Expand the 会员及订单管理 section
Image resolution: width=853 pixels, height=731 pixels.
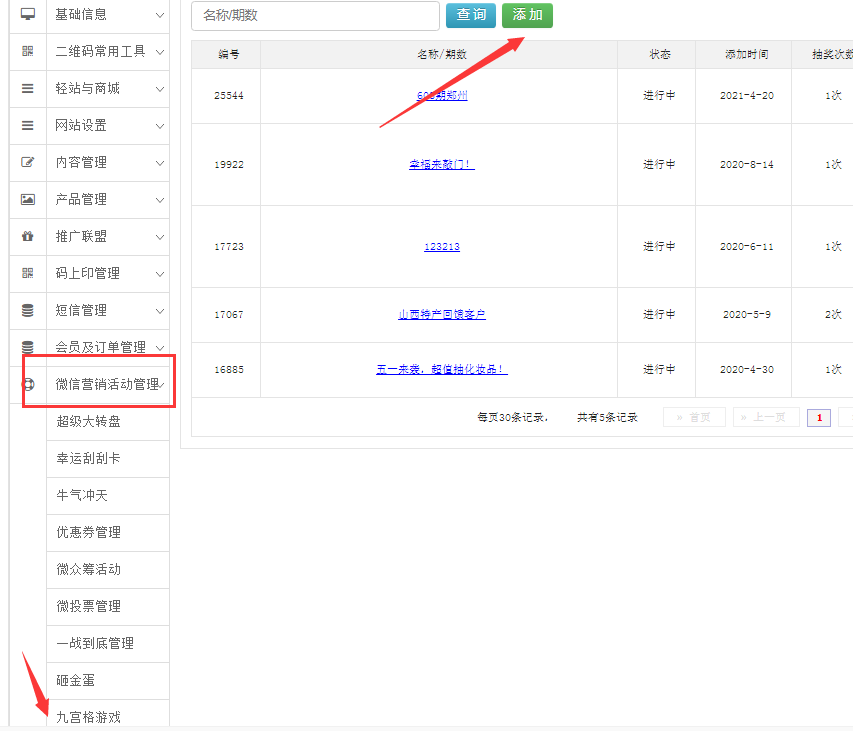tap(160, 347)
